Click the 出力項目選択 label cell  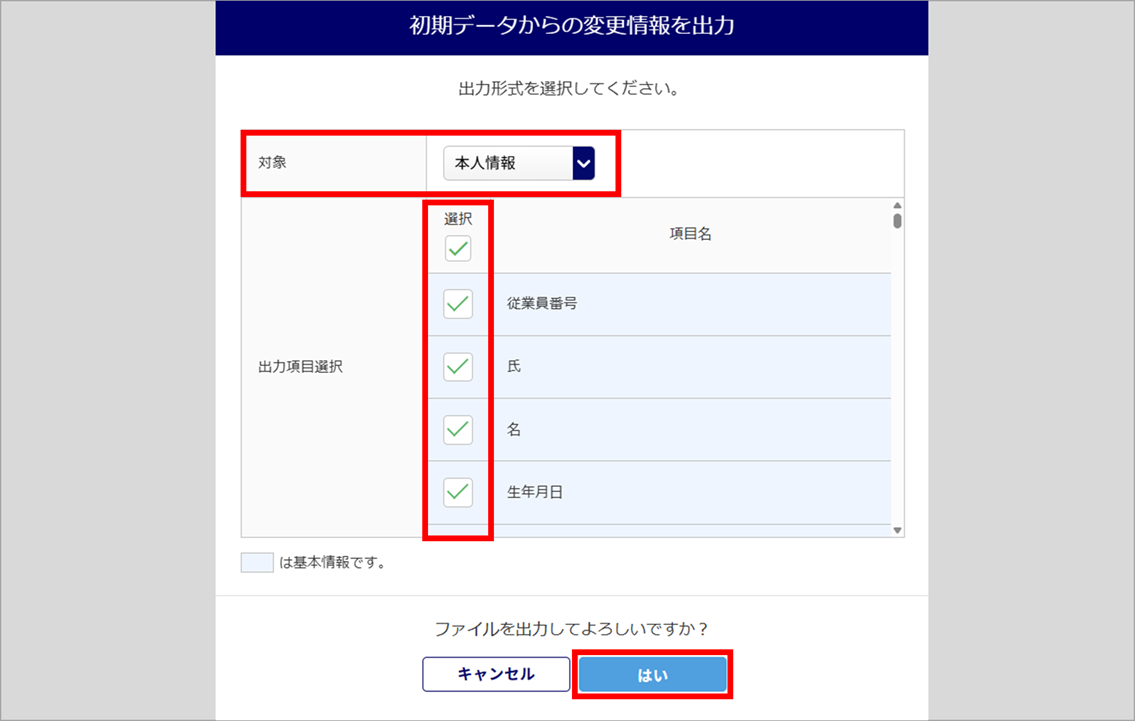click(300, 367)
